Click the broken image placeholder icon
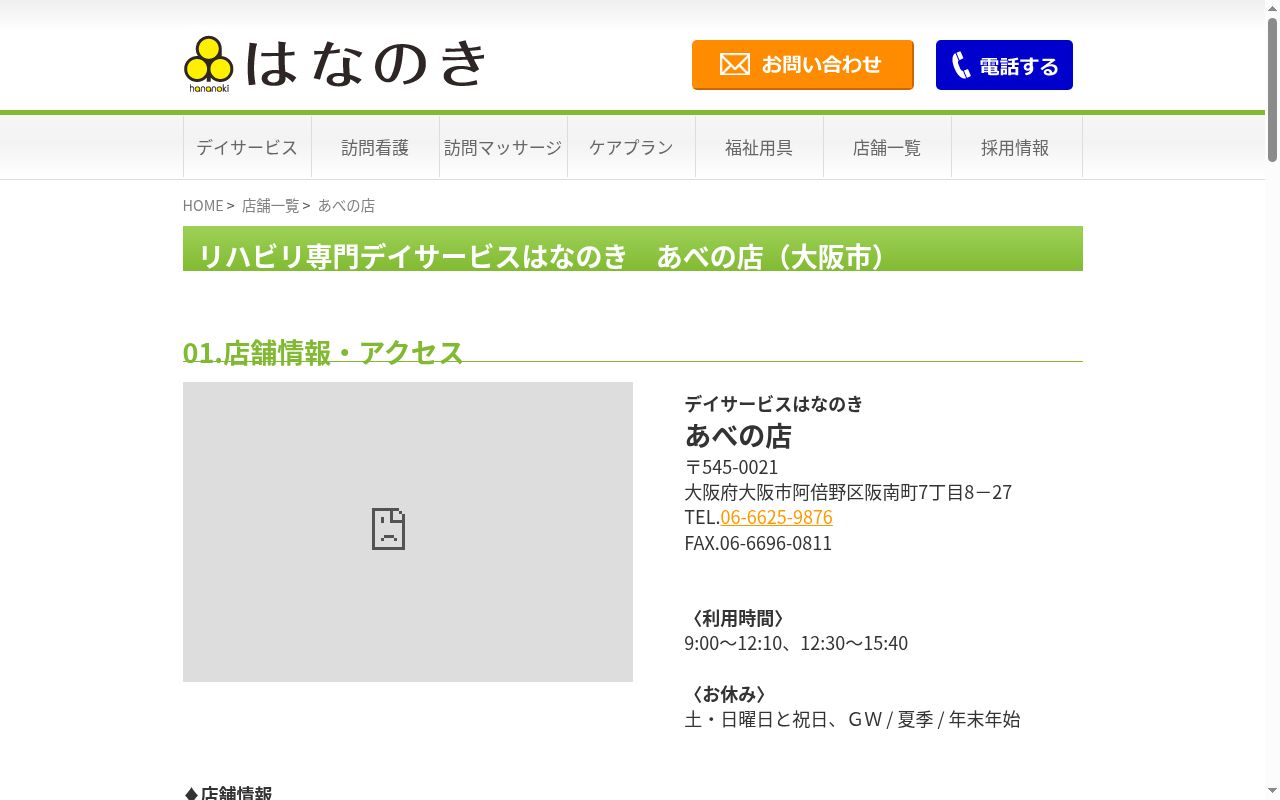The image size is (1280, 800). [x=388, y=529]
